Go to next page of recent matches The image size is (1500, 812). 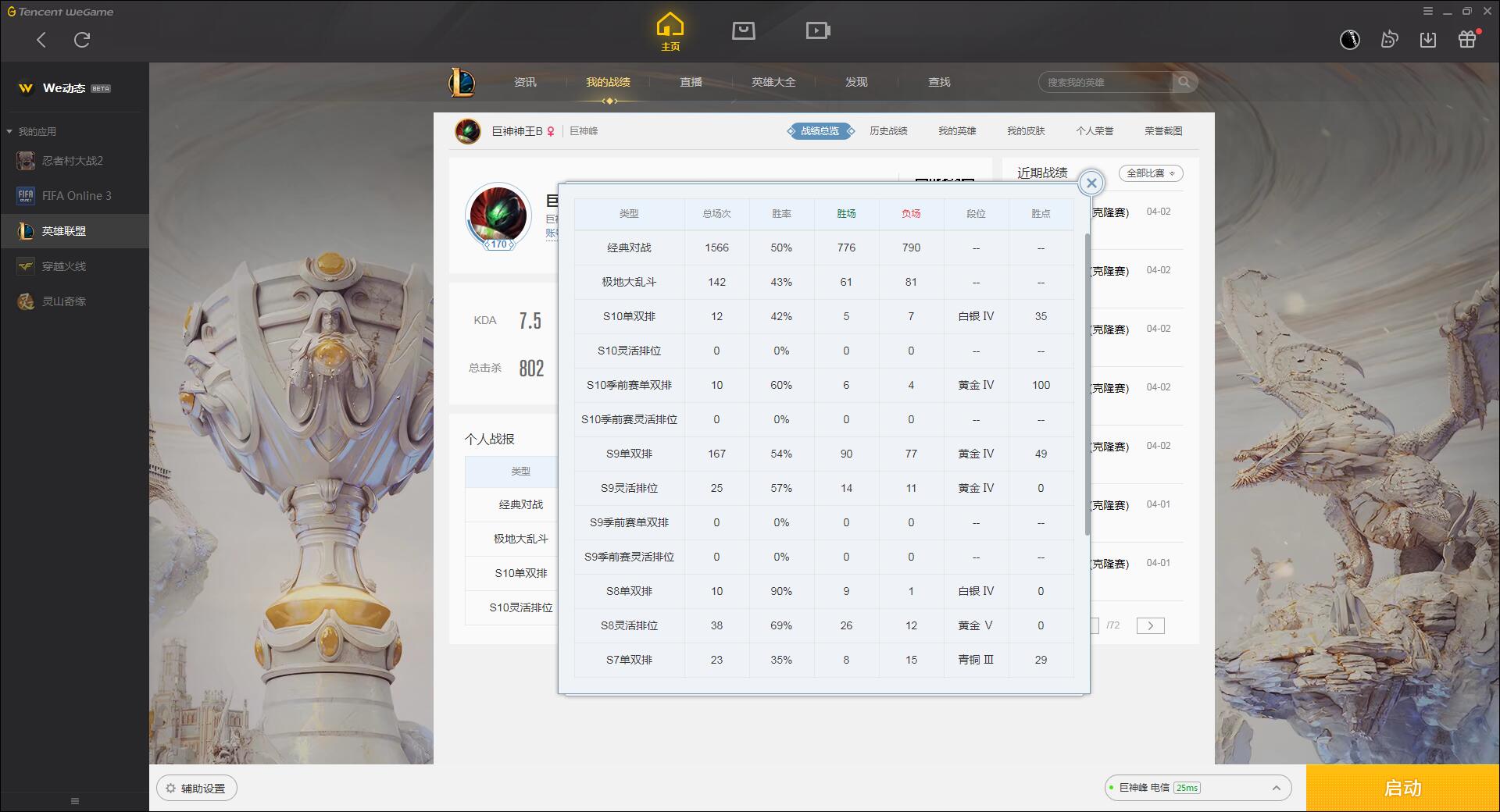pos(1150,625)
